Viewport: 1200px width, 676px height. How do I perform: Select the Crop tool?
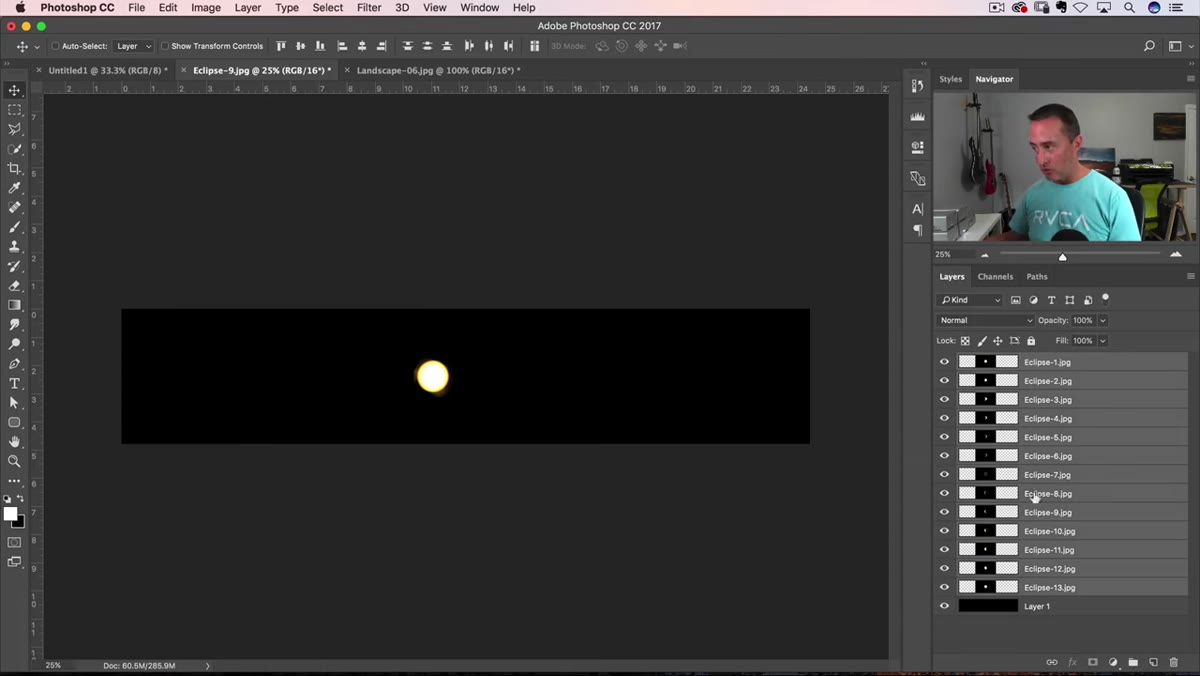coord(14,168)
